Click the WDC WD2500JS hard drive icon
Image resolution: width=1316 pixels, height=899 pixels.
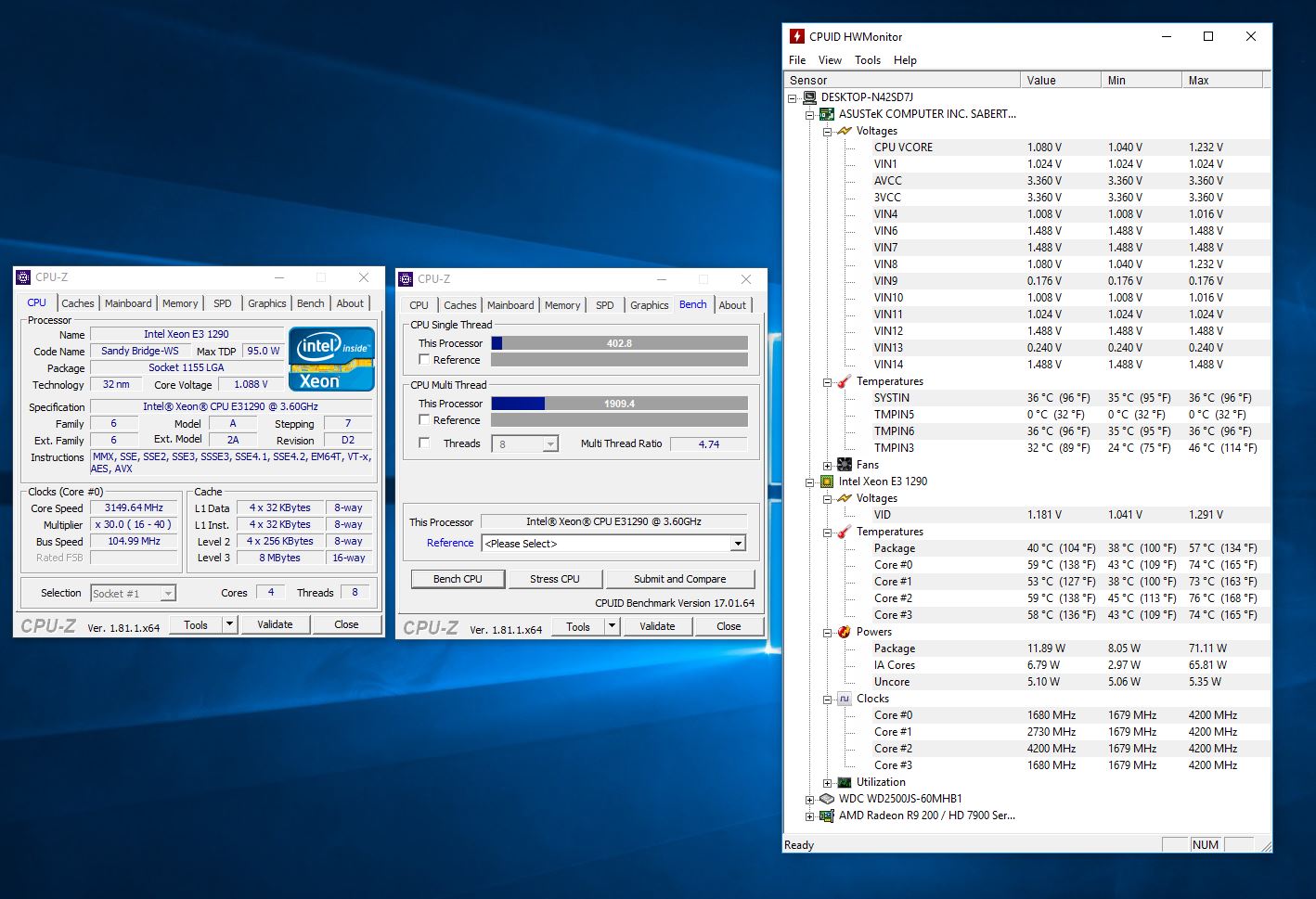[827, 799]
